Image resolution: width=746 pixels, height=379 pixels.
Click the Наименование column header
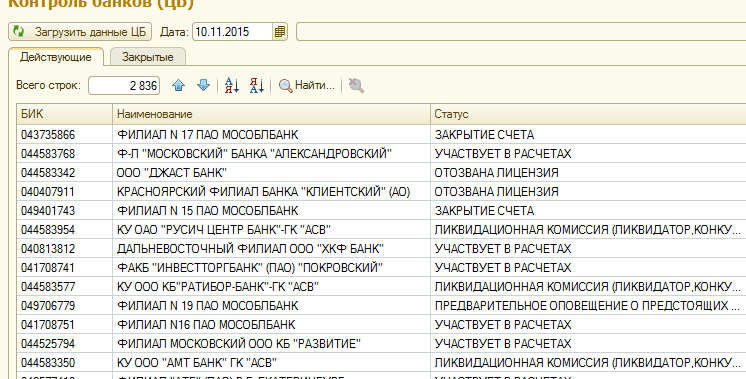271,114
